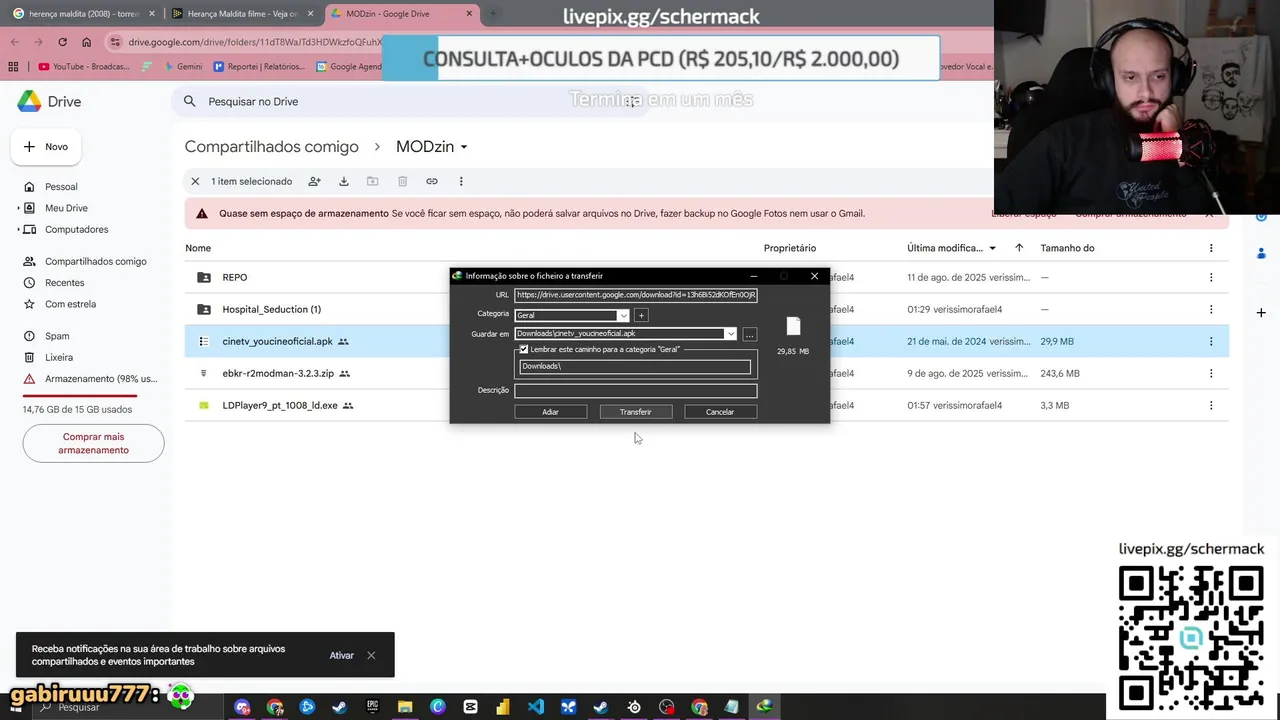Screen dimensions: 1280x720
Task: Select cinetv_youcineoficial.apk file
Action: click(277, 341)
